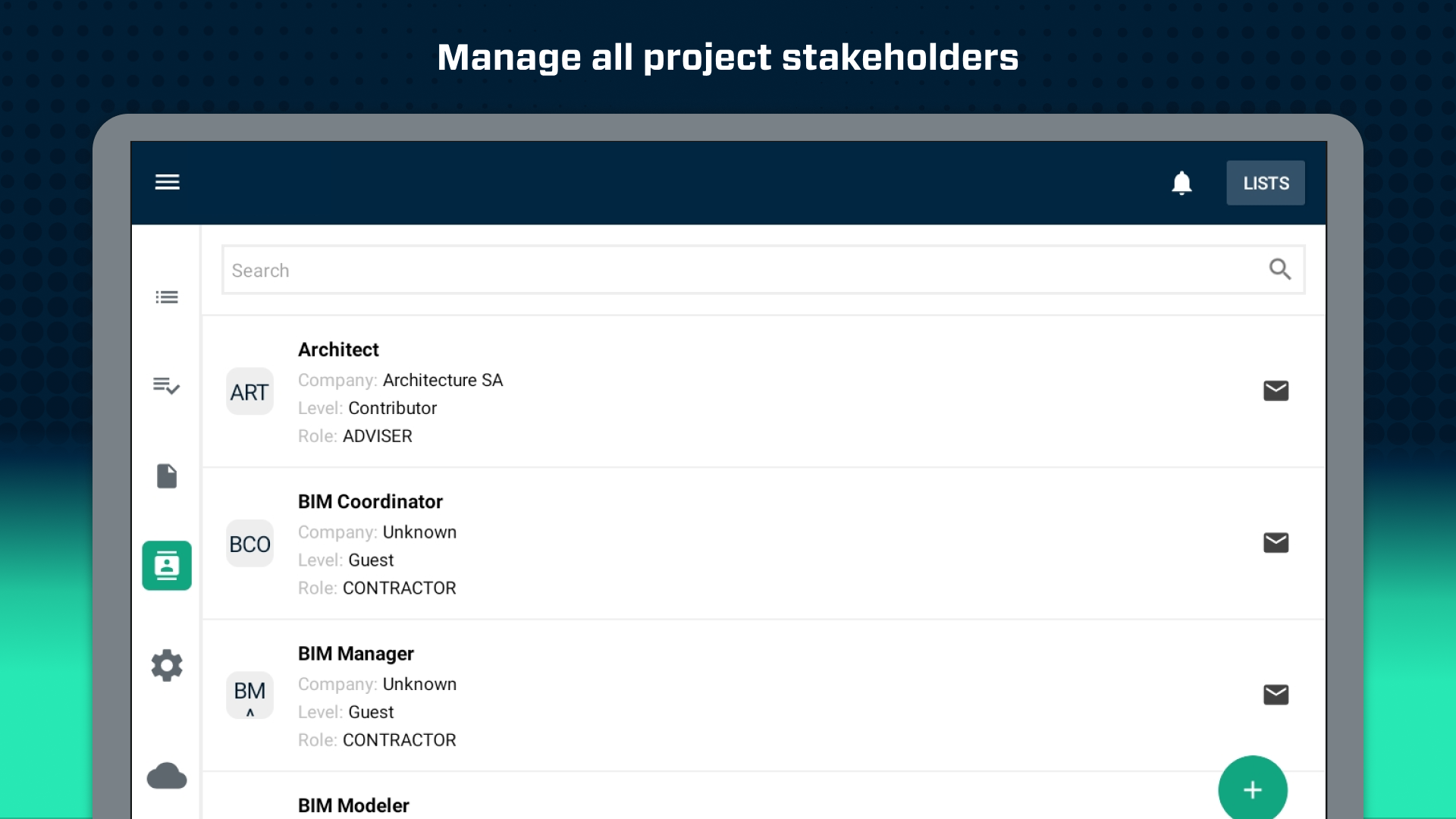Email the BIM Manager
Viewport: 1456px width, 819px height.
1276,695
